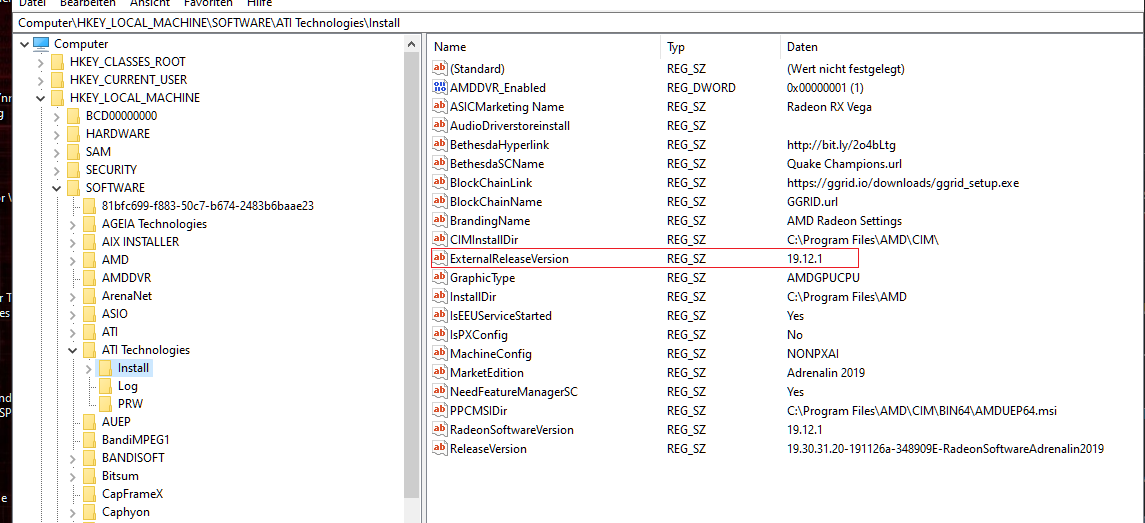
Task: Expand the AMD key
Action: [x=73, y=260]
